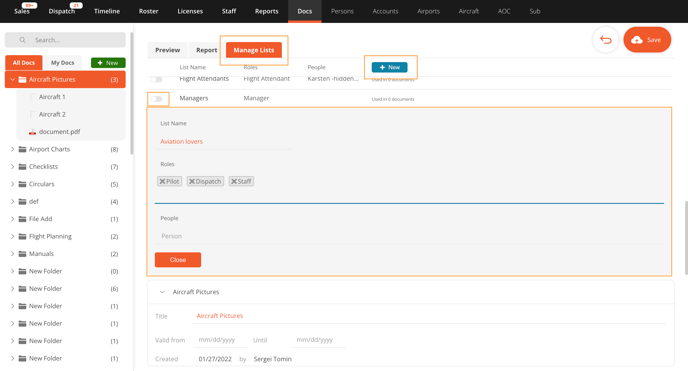Show the All Docs tab
This screenshot has height=371, width=688.
point(24,63)
